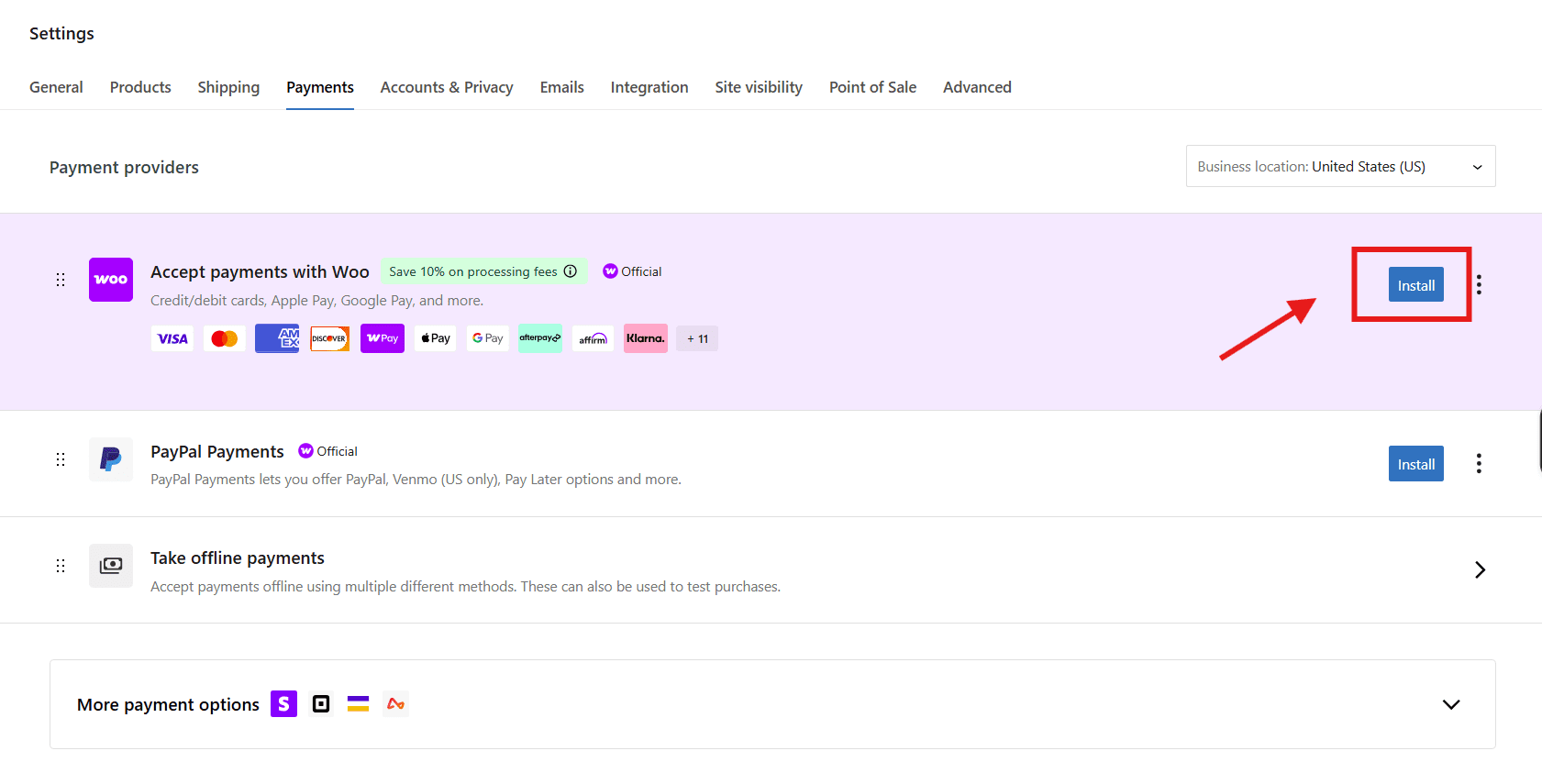Viewport: 1542px width, 784px height.
Task: Open the PayPal Payments three-dot options menu
Action: (x=1479, y=464)
